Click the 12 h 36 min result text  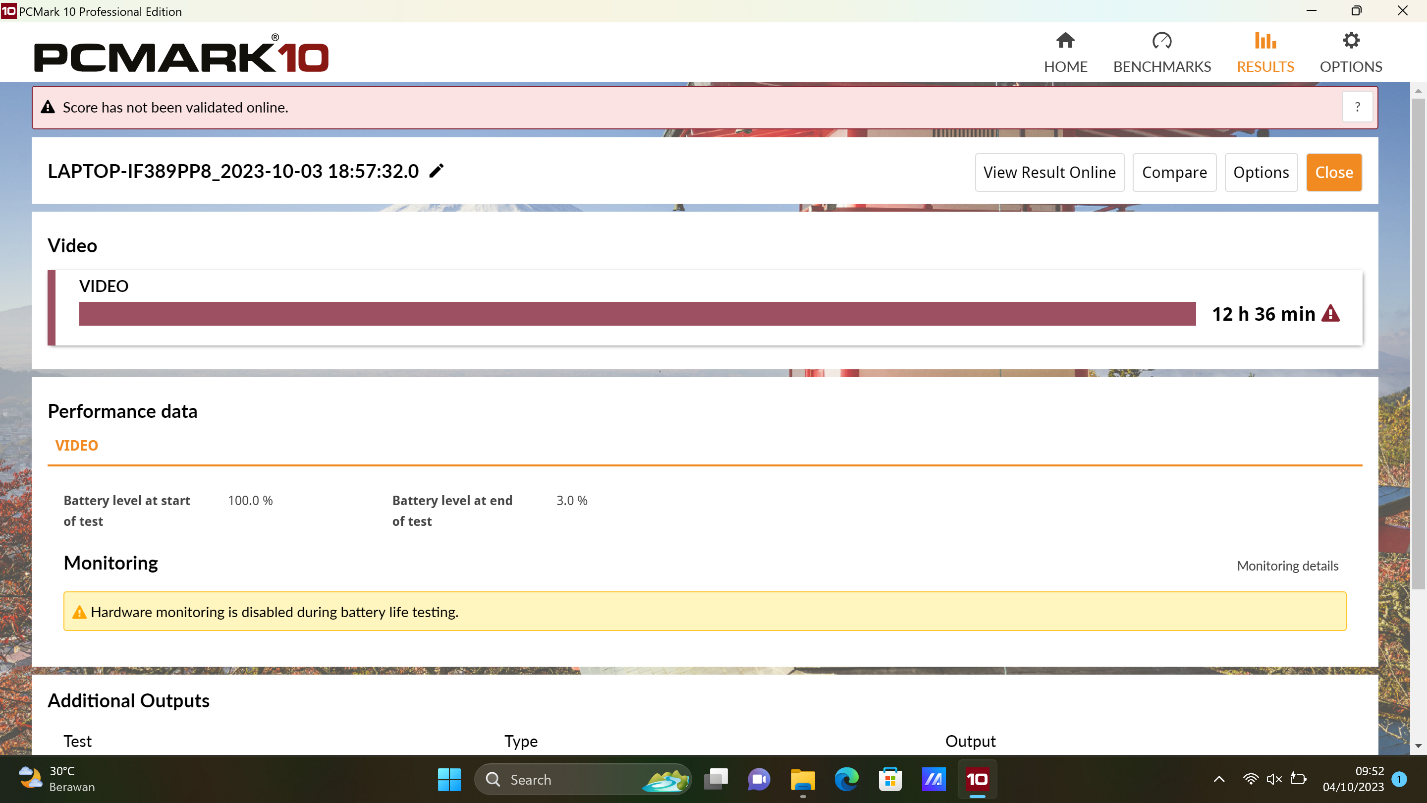1263,314
